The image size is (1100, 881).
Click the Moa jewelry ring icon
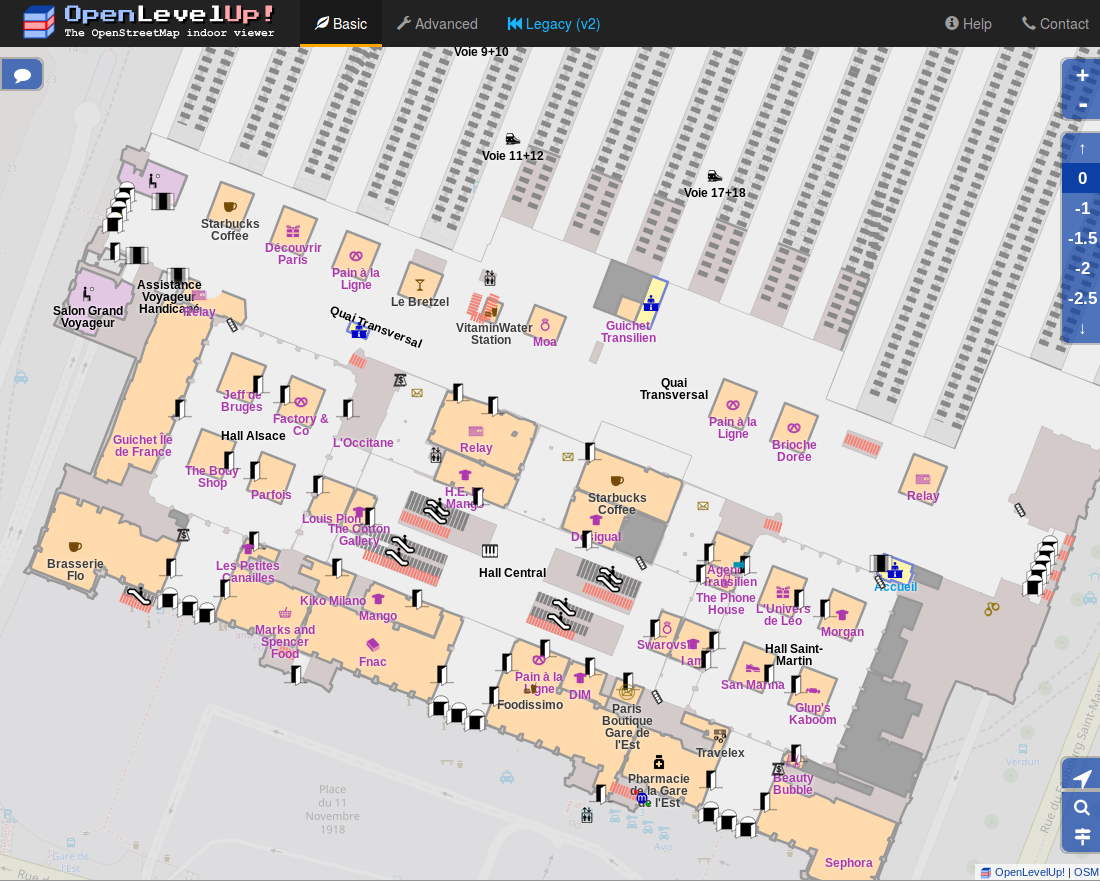coord(544,325)
